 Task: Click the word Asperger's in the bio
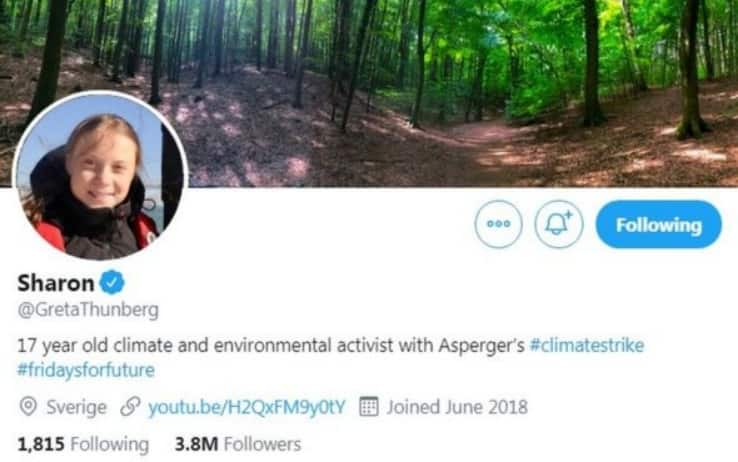(x=481, y=345)
